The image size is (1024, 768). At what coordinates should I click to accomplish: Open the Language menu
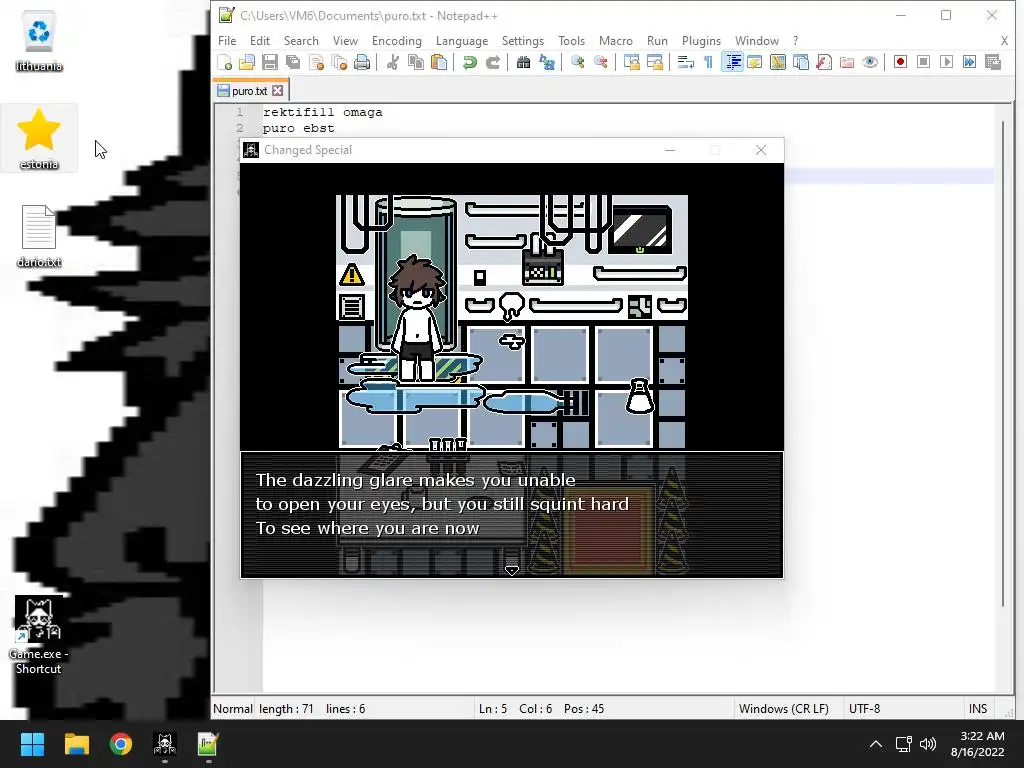(462, 40)
